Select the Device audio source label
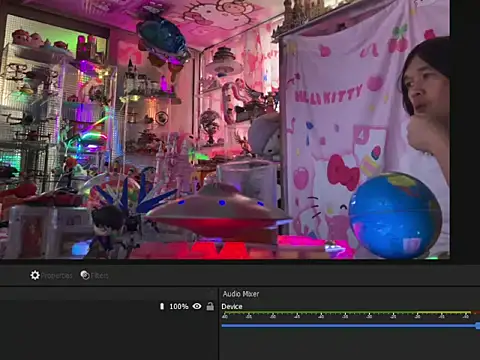The image size is (480, 360). (x=232, y=307)
